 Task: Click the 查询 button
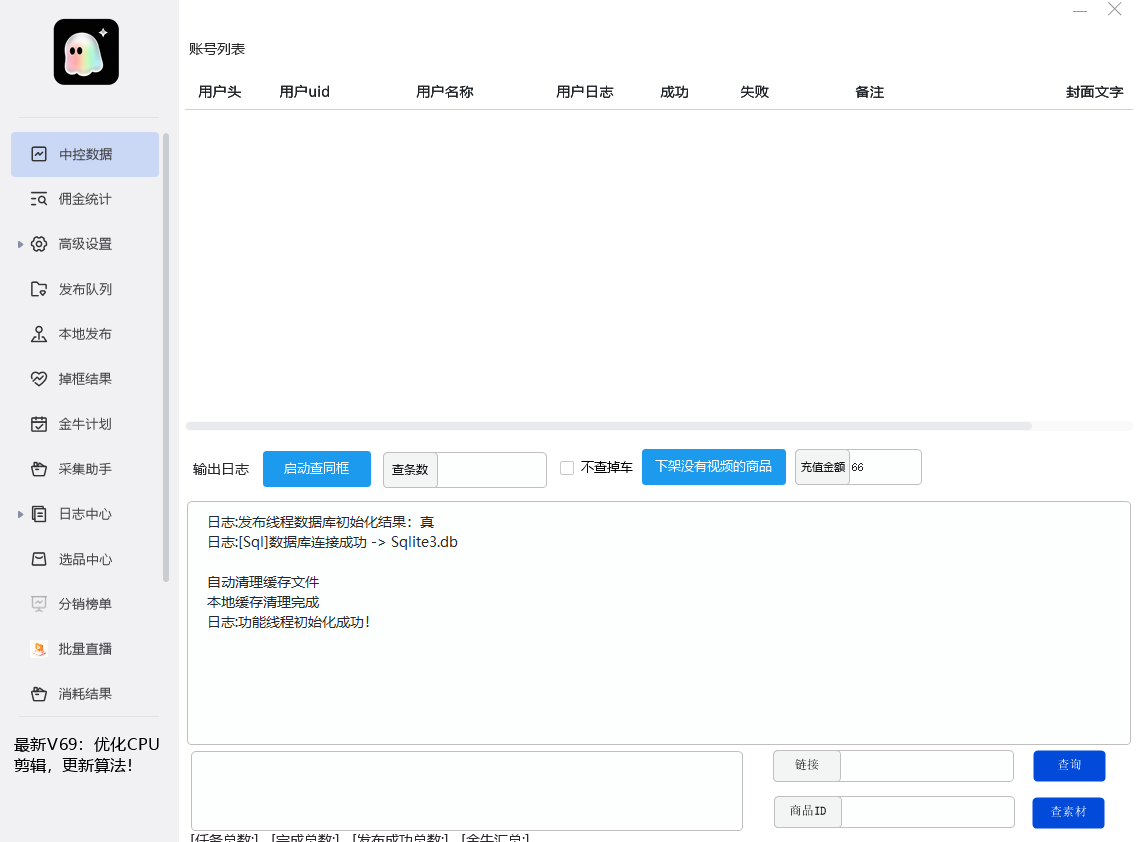[x=1069, y=765]
